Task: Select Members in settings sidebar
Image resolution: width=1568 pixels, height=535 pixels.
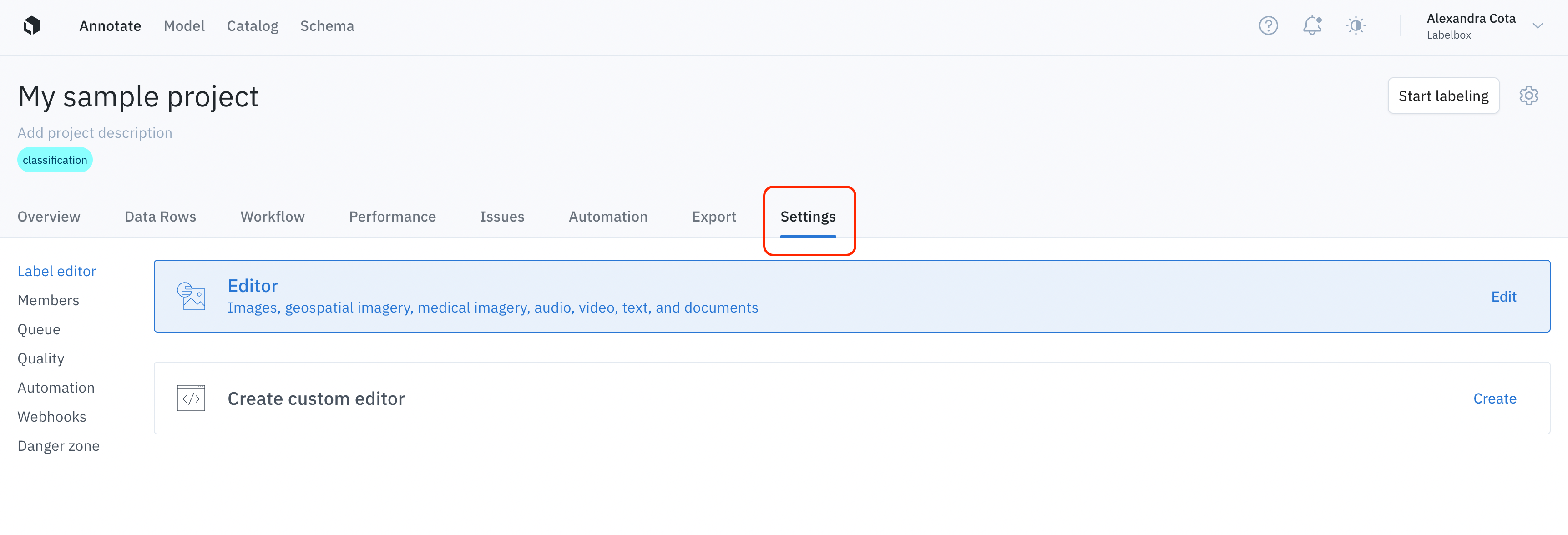Action: 48,300
